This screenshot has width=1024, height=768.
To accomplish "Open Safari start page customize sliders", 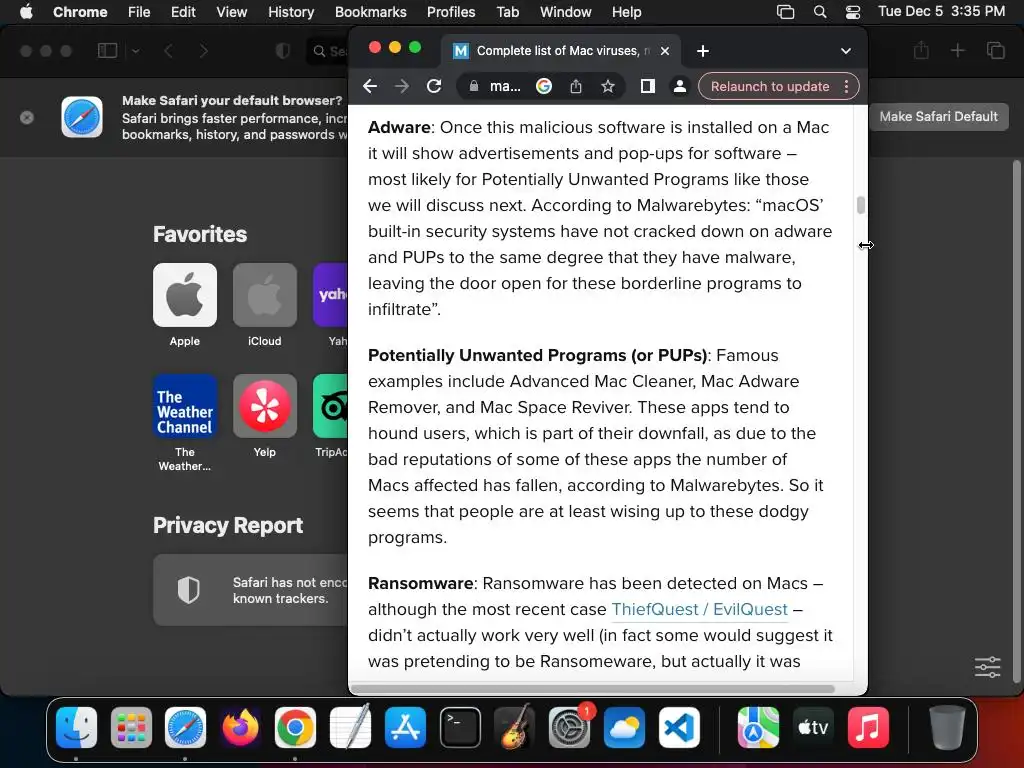I will tap(987, 667).
